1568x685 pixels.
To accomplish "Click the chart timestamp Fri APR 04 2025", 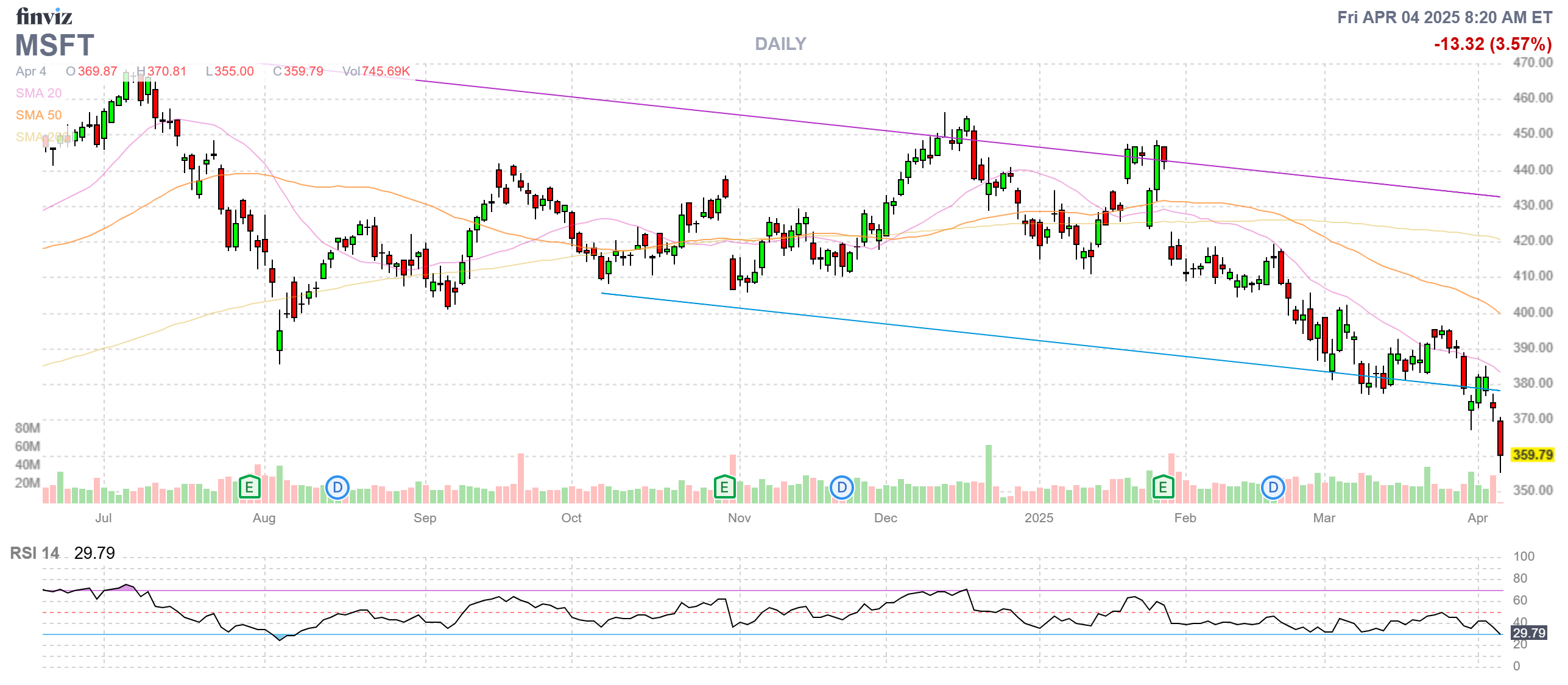I will [x=1444, y=17].
